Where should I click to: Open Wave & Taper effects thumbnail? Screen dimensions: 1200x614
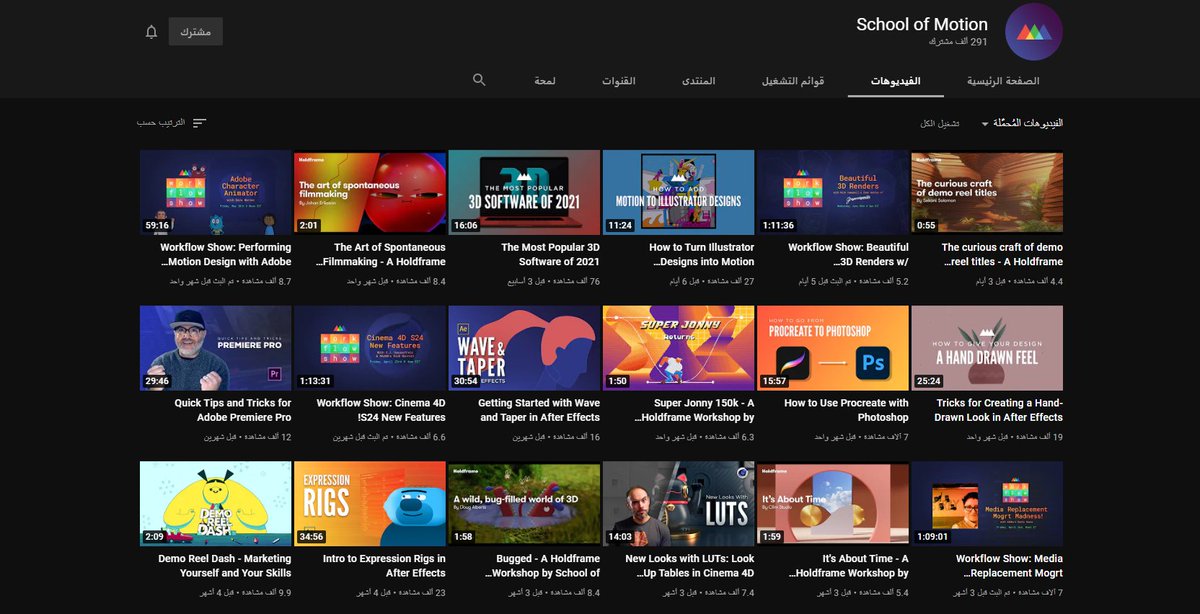click(524, 348)
